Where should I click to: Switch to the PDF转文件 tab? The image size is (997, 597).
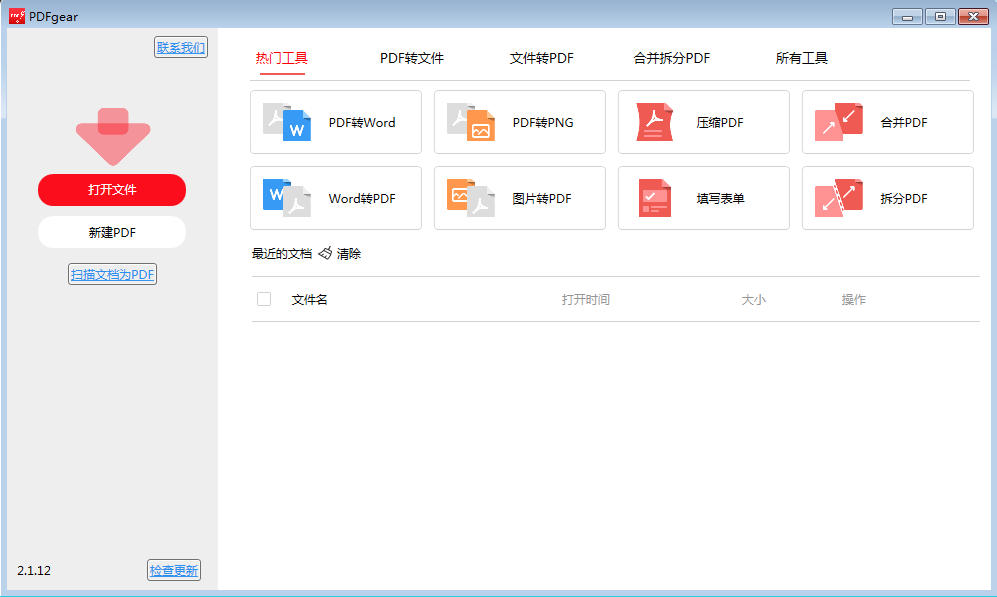click(x=411, y=58)
